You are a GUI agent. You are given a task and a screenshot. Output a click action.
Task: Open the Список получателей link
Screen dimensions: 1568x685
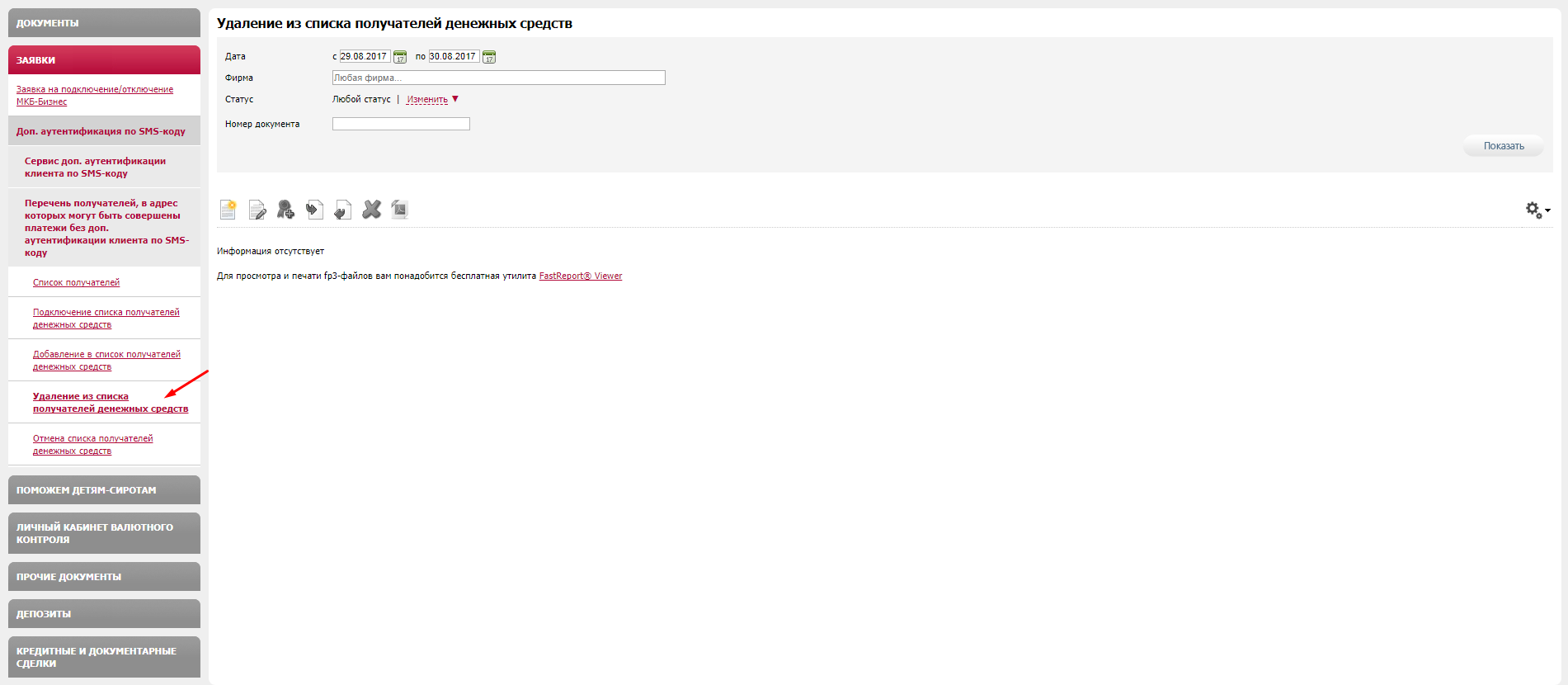click(76, 282)
